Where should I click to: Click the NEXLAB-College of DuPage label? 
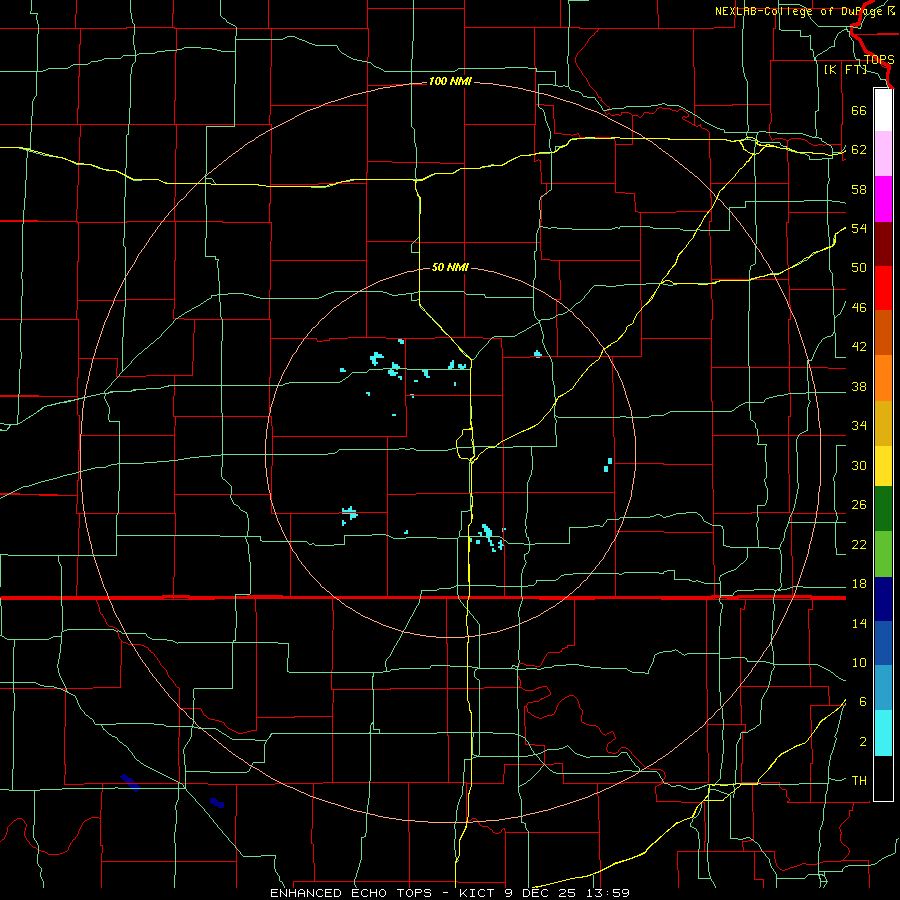coord(804,11)
